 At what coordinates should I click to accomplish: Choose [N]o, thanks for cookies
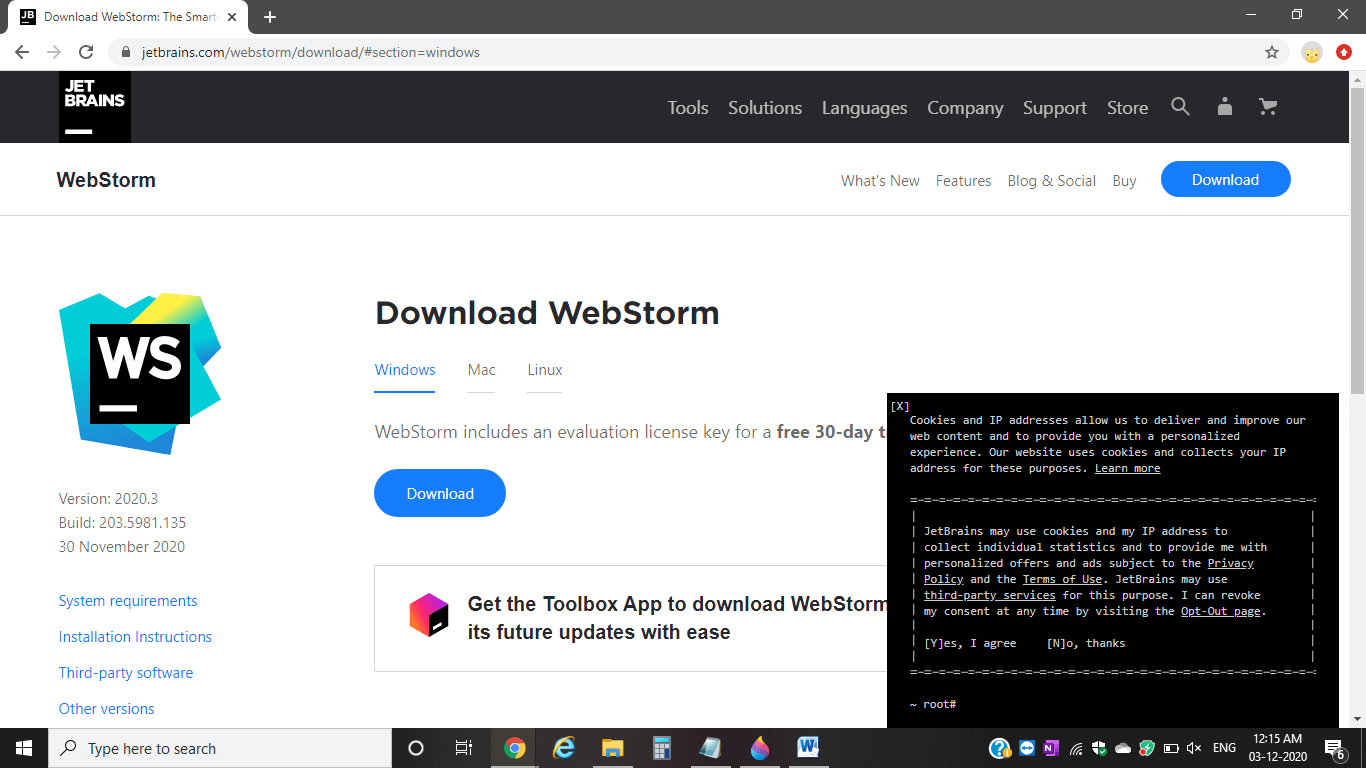[1086, 643]
